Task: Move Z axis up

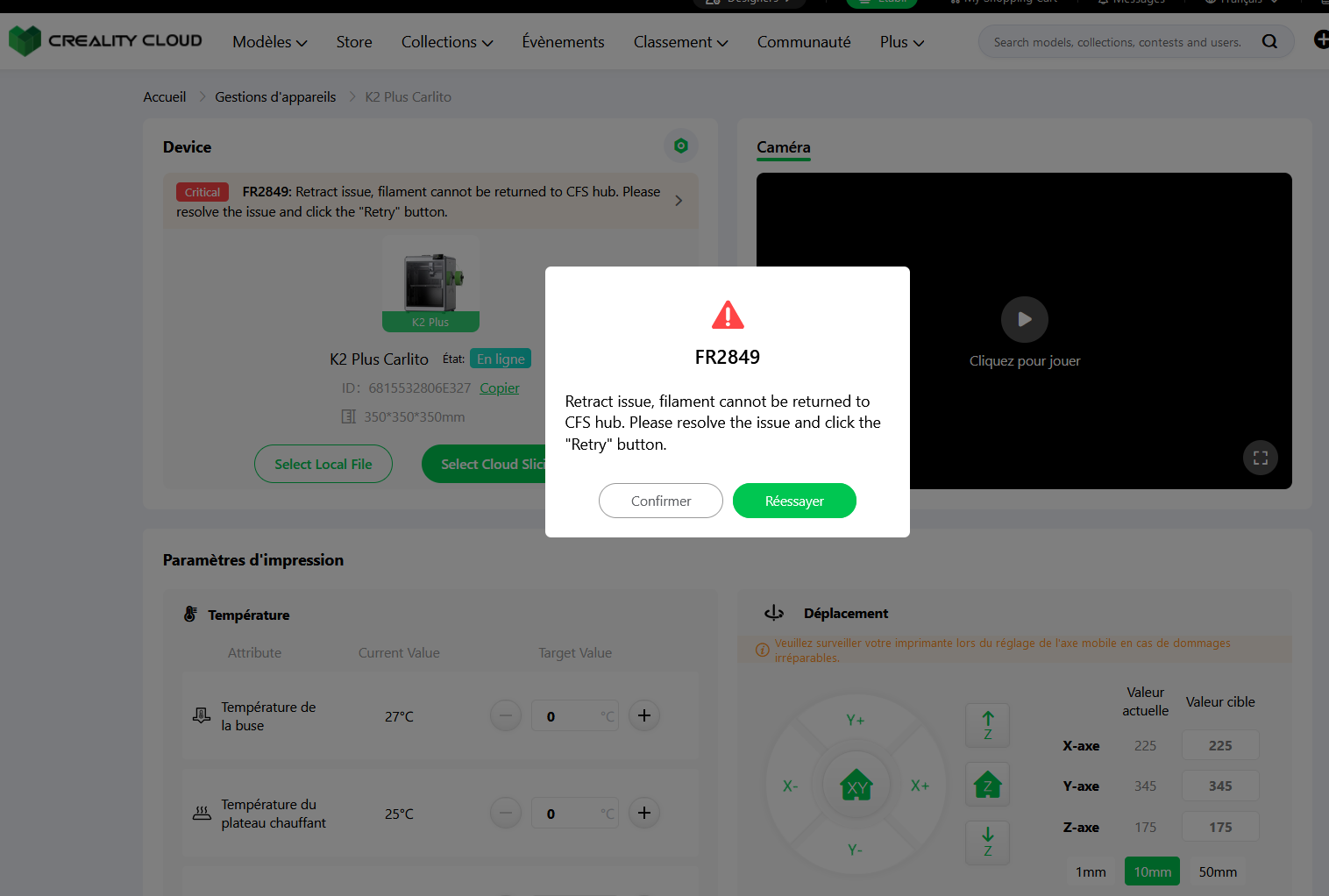Action: (988, 725)
